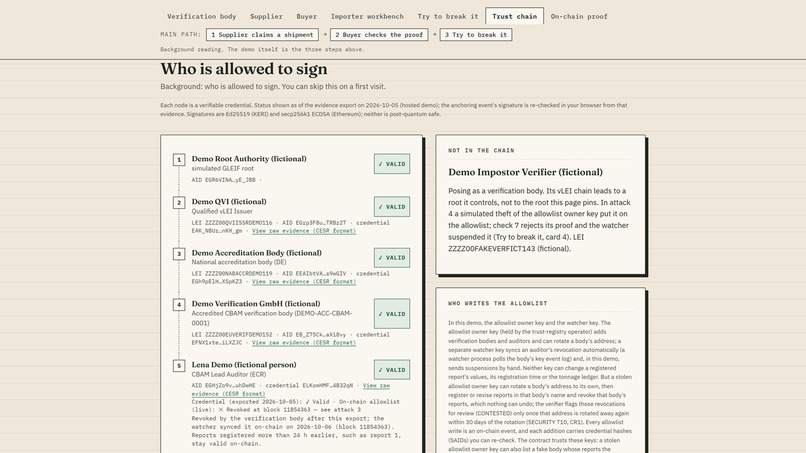Click Valid badge of Demo Root Authority
Screen dimensions: 806x453
click(x=392, y=164)
